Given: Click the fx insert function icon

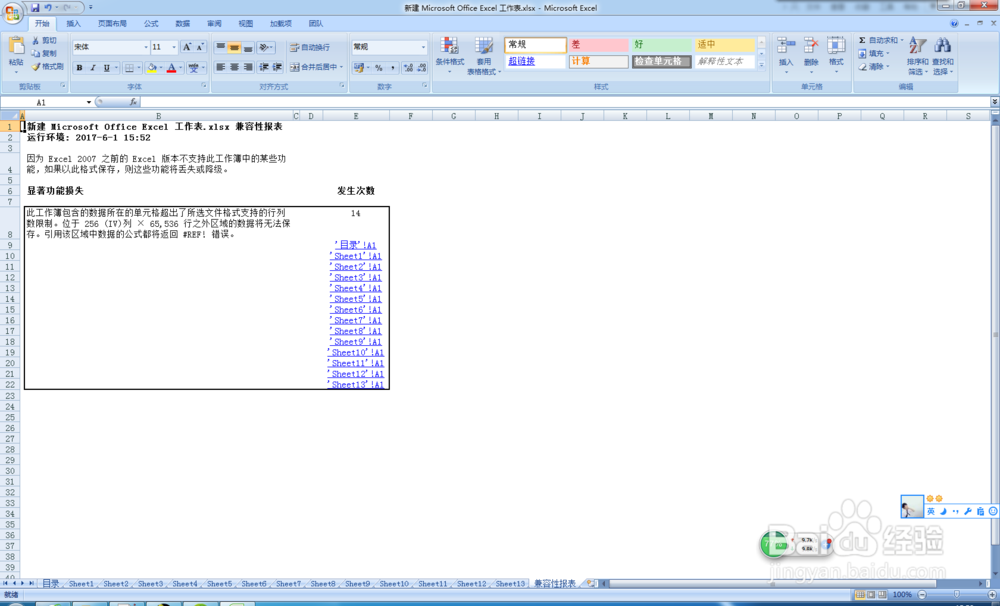Looking at the screenshot, I should point(133,102).
